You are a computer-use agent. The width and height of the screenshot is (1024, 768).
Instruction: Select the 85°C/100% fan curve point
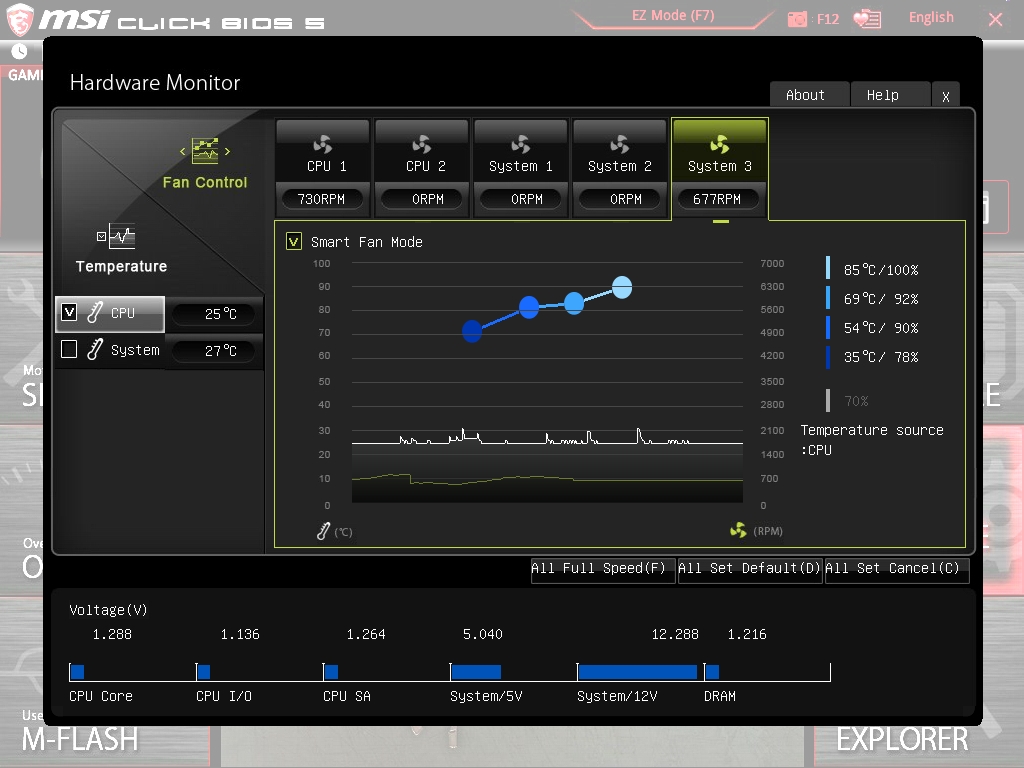[622, 288]
